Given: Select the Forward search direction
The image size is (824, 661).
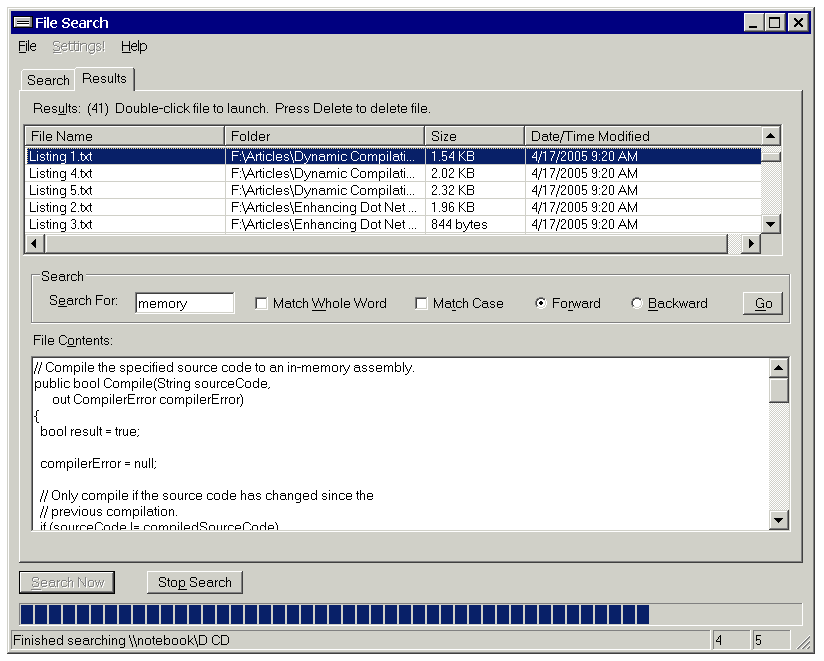Looking at the screenshot, I should 541,304.
